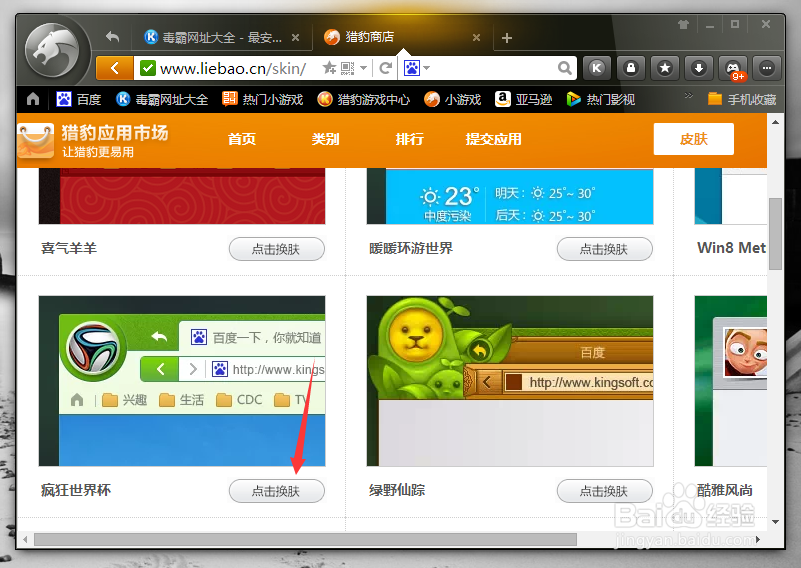Open 疯狂世界杯 skin preview thumbnail

point(182,381)
